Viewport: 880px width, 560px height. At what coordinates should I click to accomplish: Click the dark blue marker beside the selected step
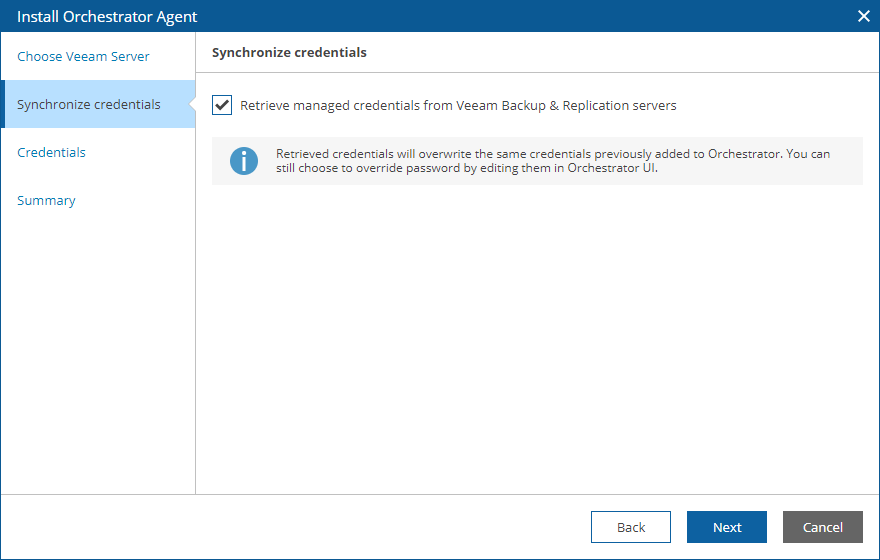point(3,104)
